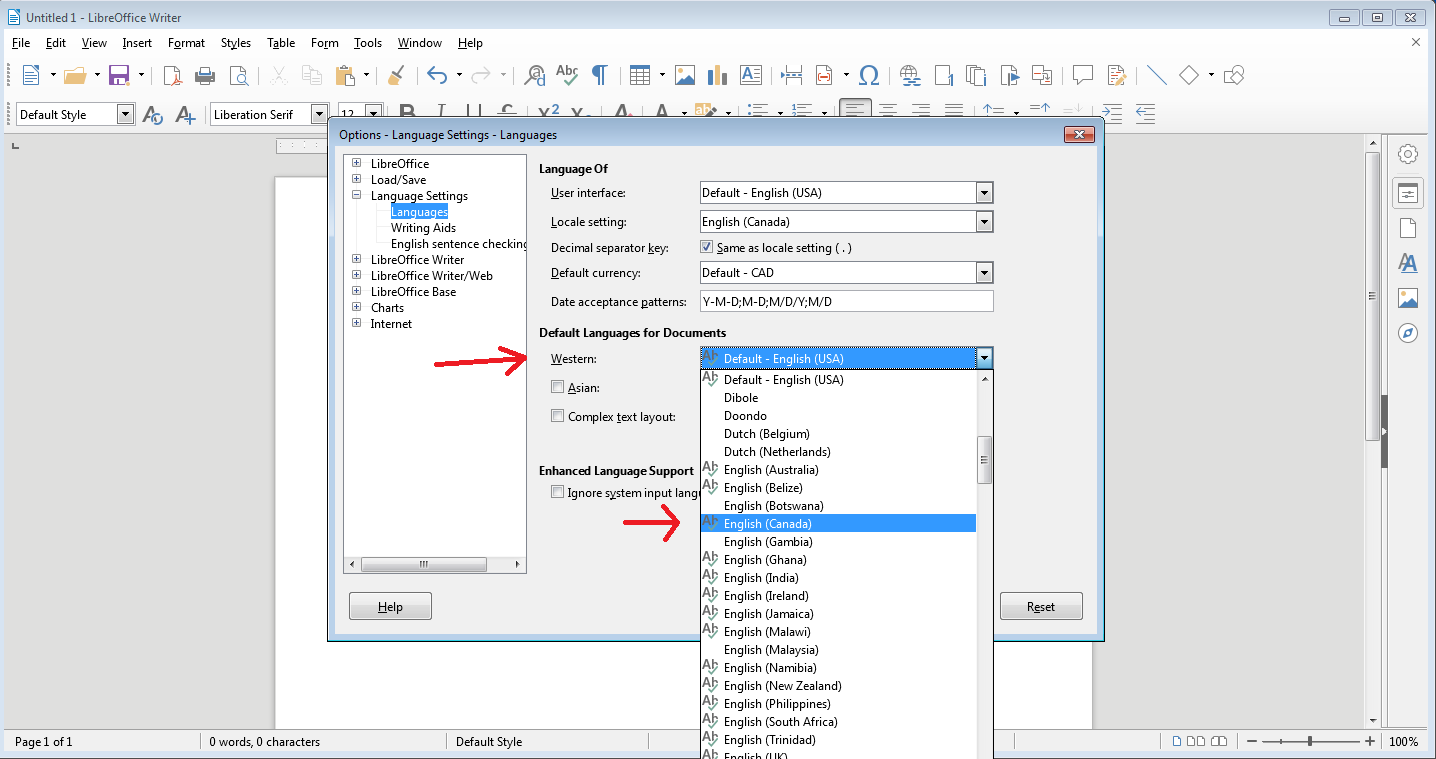The width and height of the screenshot is (1436, 759).
Task: Open sidebar settings gear icon
Action: [x=1408, y=154]
